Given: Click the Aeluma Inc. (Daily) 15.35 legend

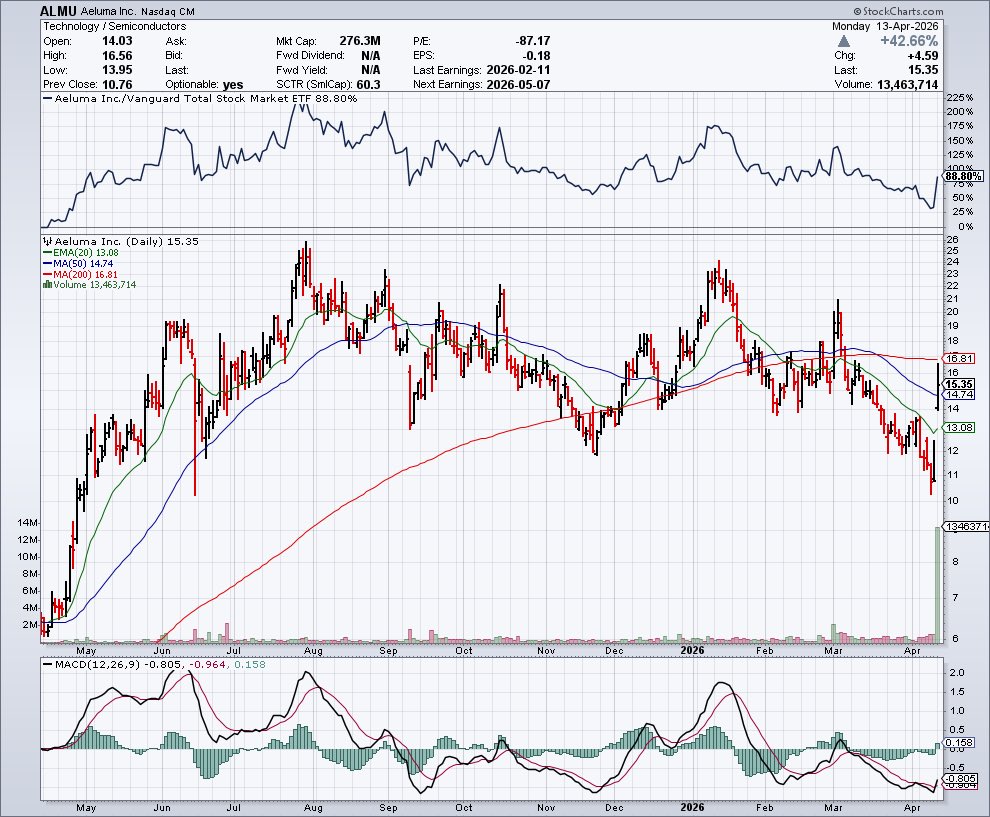Looking at the screenshot, I should 121,241.
